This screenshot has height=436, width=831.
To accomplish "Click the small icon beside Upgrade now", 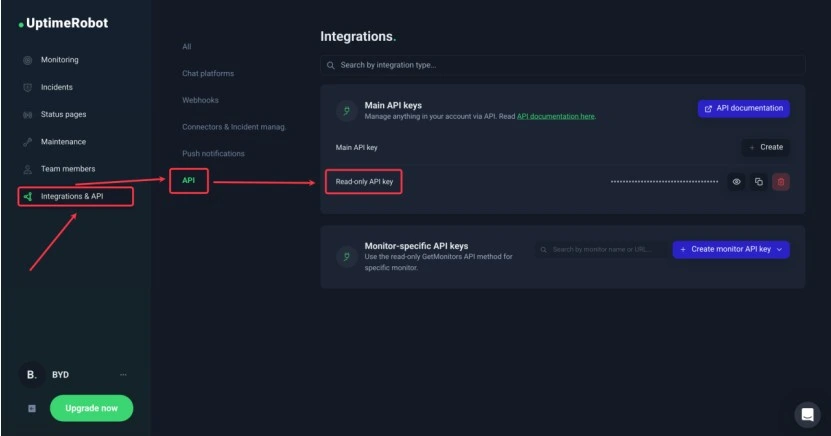I will [31, 409].
